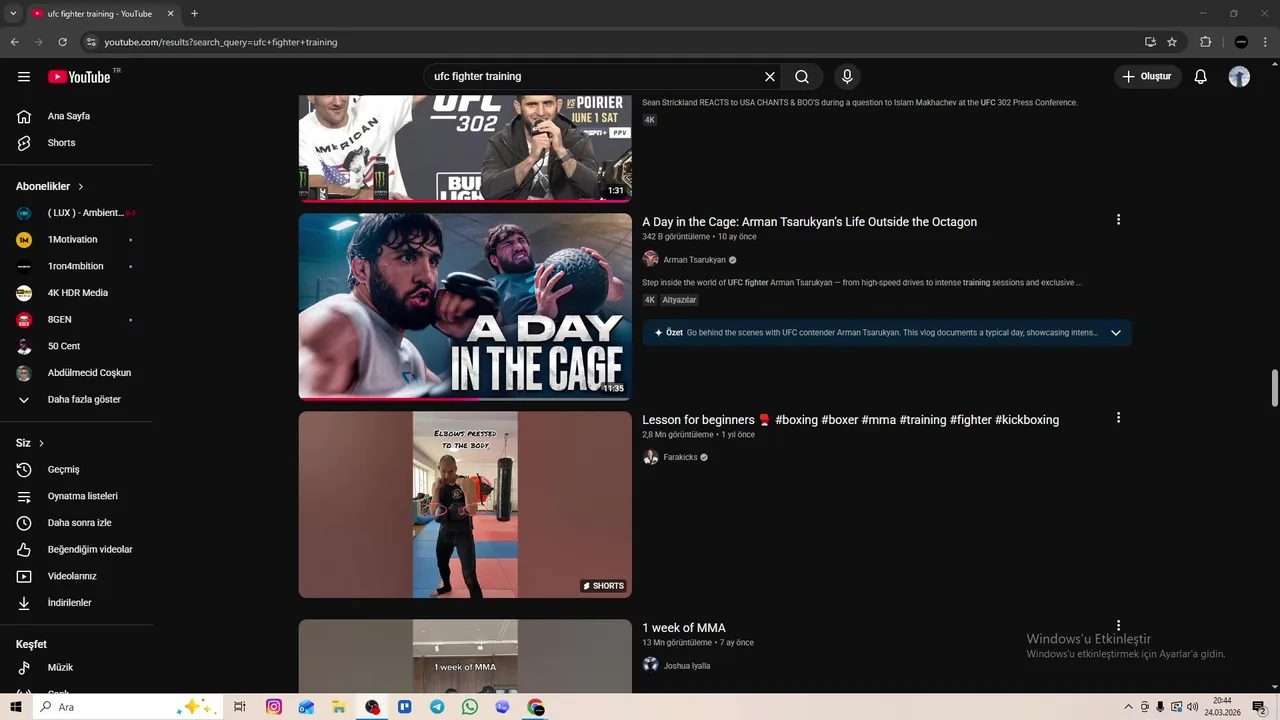
Task: Open more options for A Day in the Cage
Action: tap(1118, 220)
